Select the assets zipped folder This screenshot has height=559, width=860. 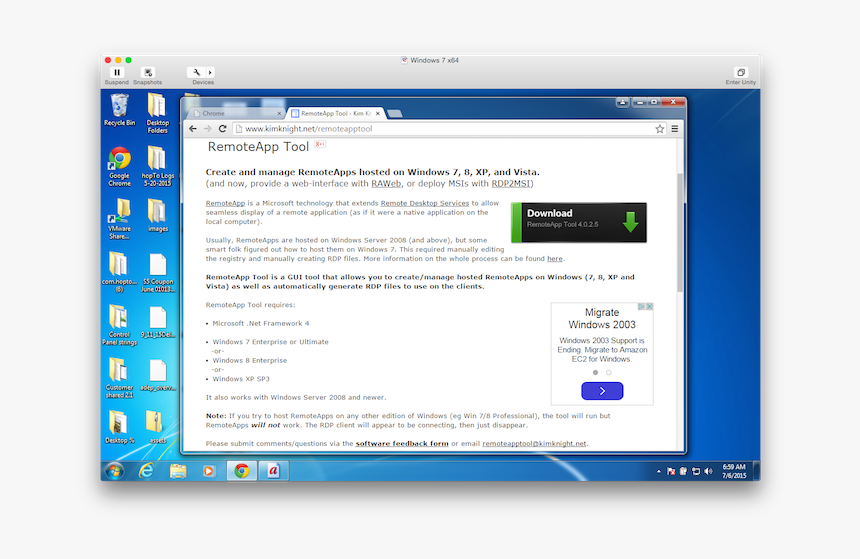(x=157, y=427)
